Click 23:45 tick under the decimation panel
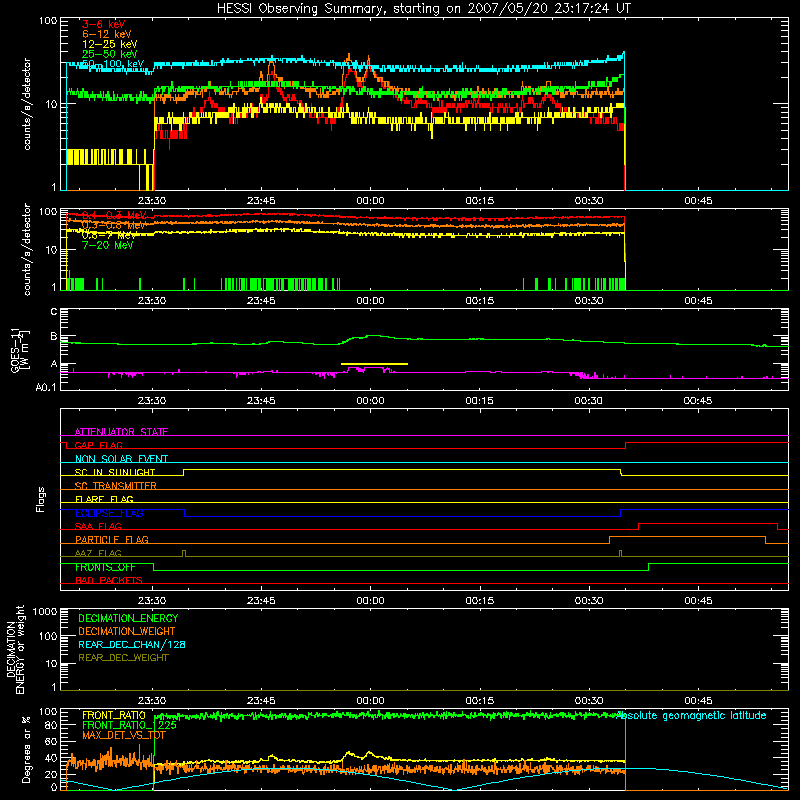Image resolution: width=800 pixels, height=800 pixels. (261, 701)
